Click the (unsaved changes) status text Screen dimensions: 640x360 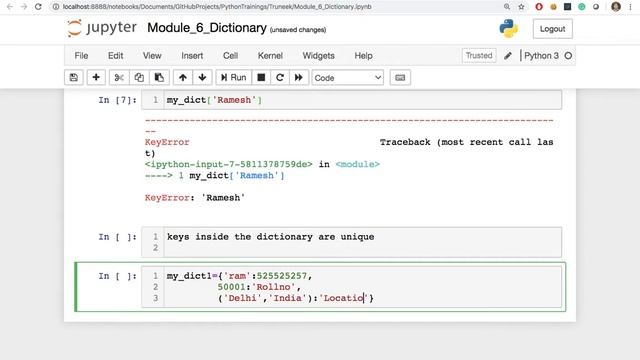click(x=298, y=30)
